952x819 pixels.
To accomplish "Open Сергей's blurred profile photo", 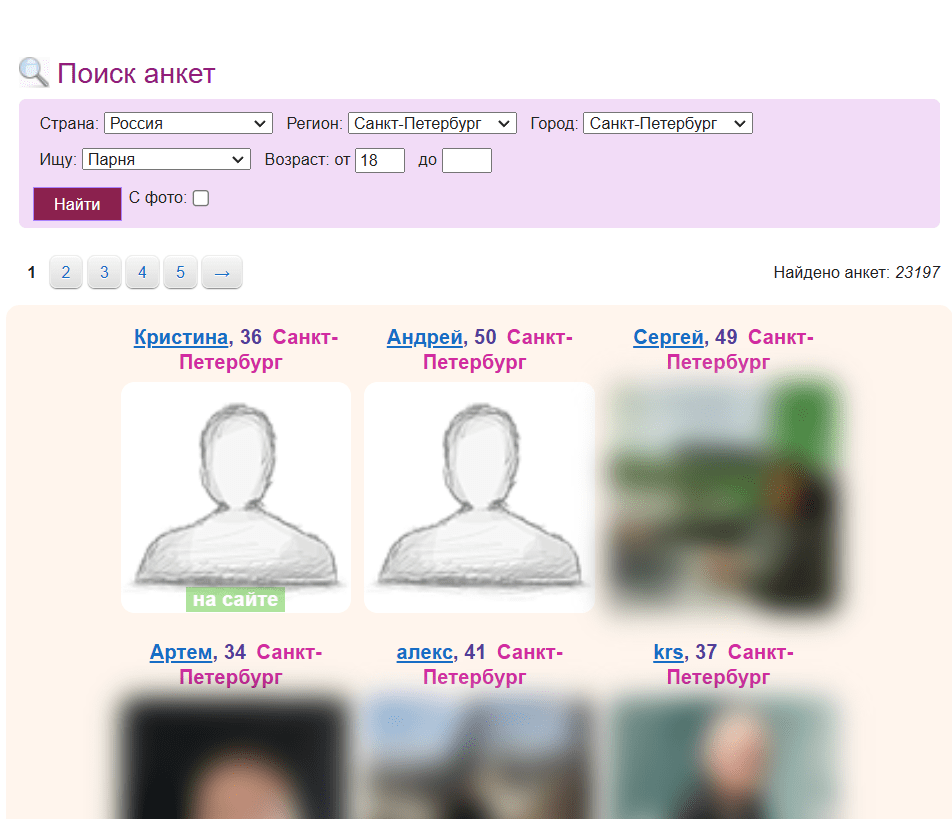I will click(x=723, y=496).
